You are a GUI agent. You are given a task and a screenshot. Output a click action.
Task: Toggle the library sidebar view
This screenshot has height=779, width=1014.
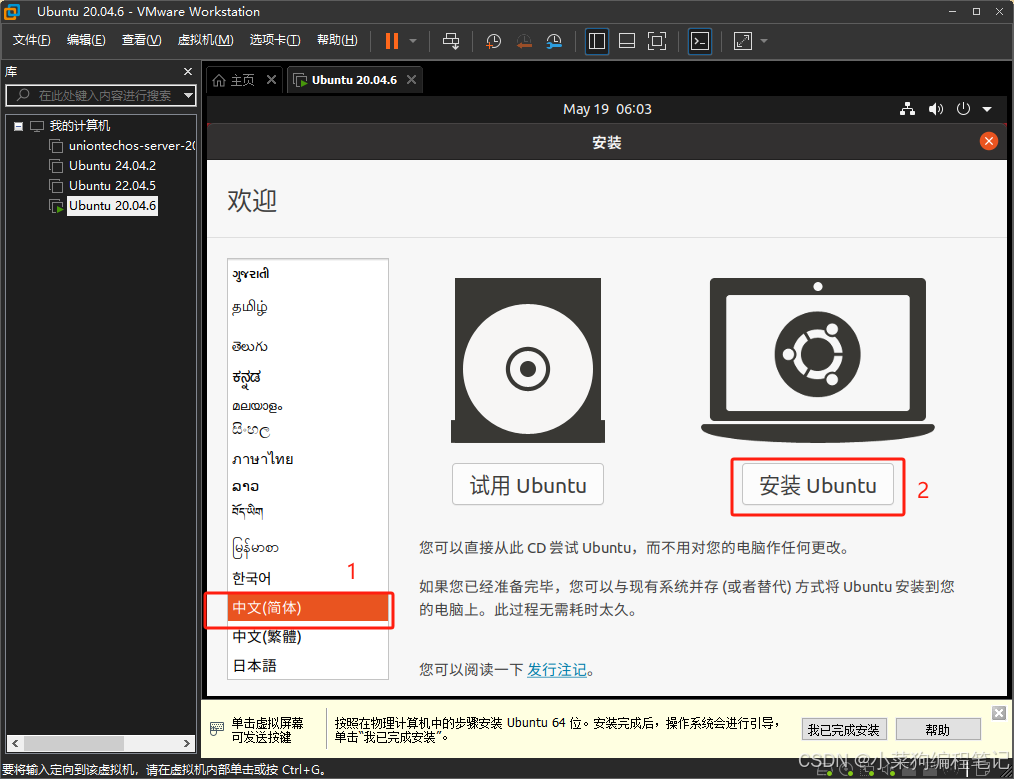[597, 41]
